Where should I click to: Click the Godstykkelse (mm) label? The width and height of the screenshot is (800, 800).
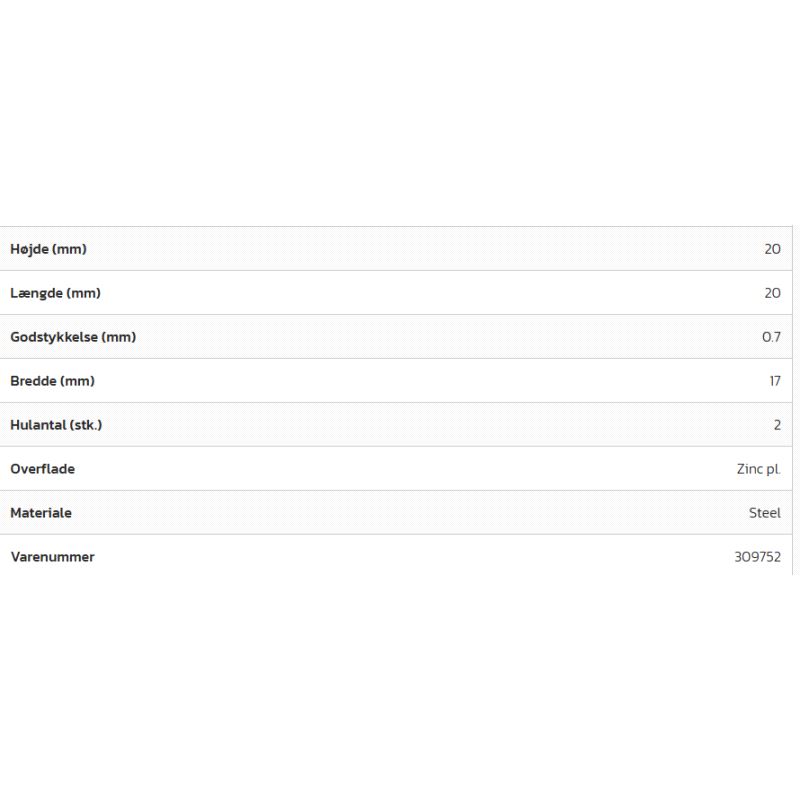pos(73,337)
